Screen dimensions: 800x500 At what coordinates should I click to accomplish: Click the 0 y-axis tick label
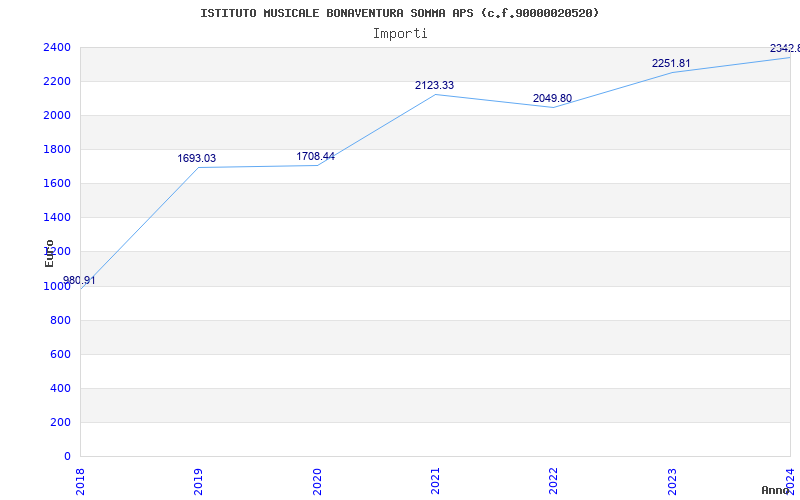click(67, 457)
